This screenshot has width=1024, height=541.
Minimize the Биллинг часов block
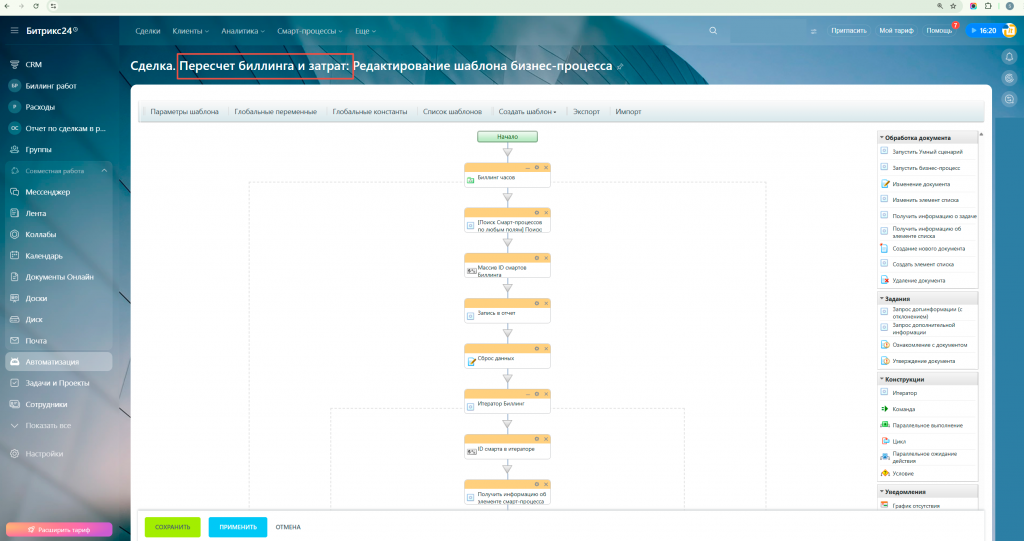(x=528, y=168)
